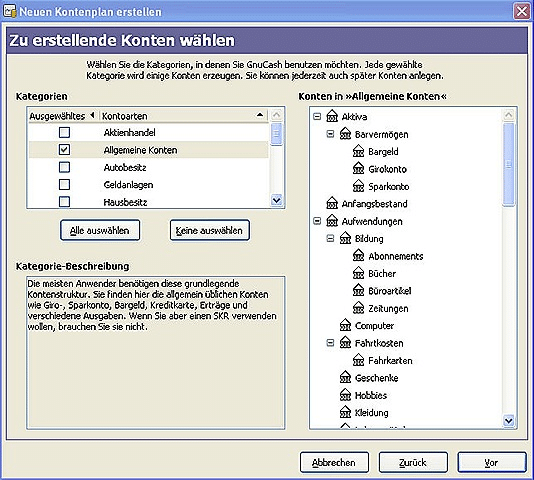This screenshot has width=534, height=480.
Task: Click the account tree scroll-down arrow
Action: [x=508, y=421]
